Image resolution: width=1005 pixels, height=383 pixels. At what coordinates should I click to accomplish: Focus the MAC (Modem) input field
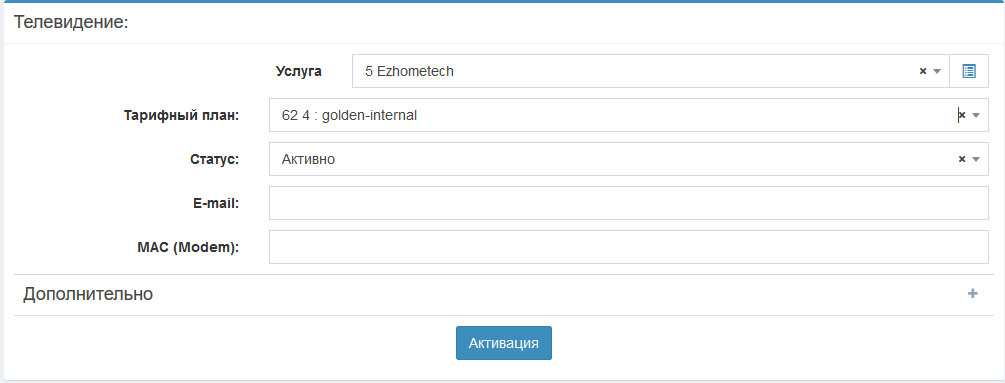[629, 247]
